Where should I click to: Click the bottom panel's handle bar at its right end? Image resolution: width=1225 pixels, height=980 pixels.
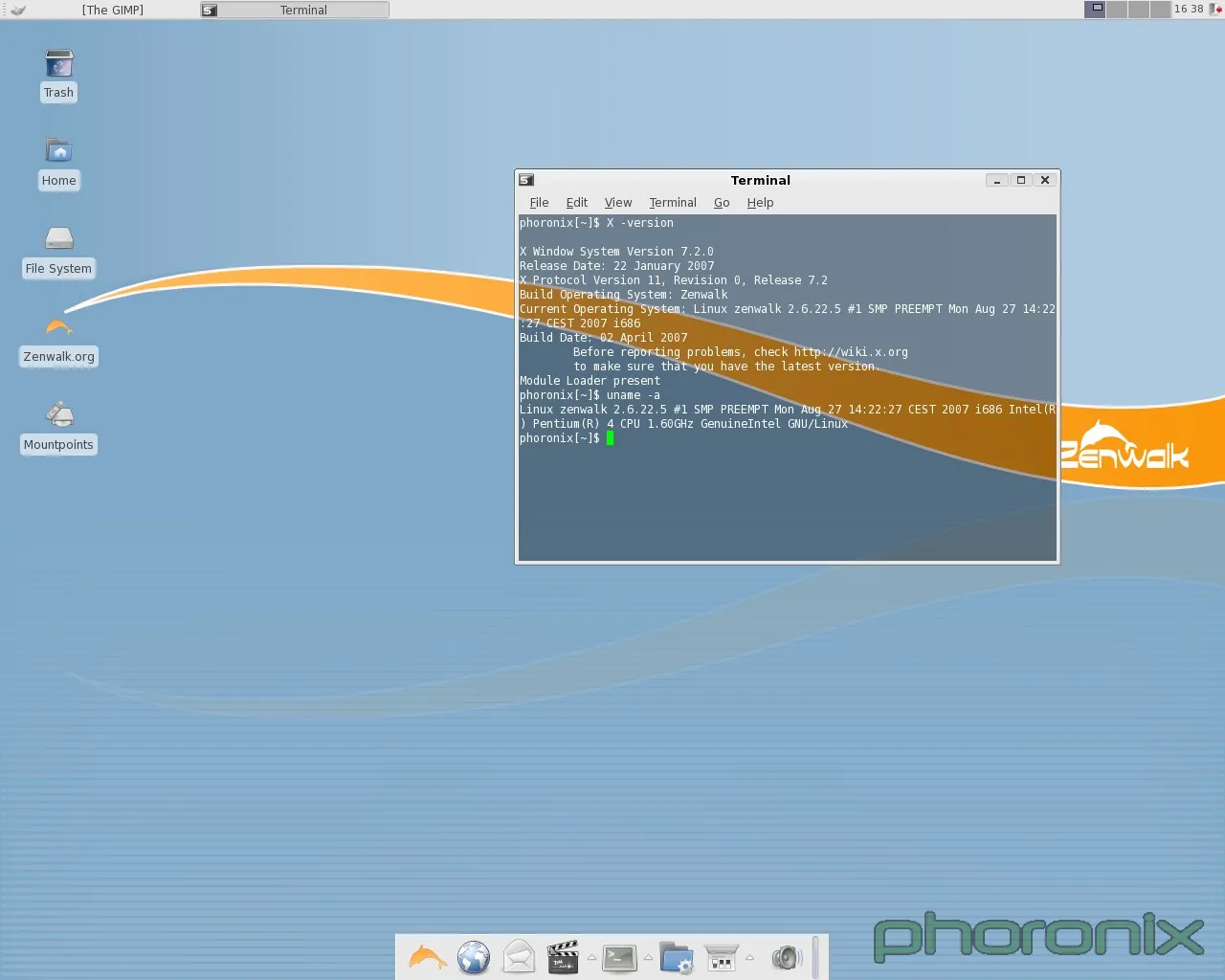[815, 957]
